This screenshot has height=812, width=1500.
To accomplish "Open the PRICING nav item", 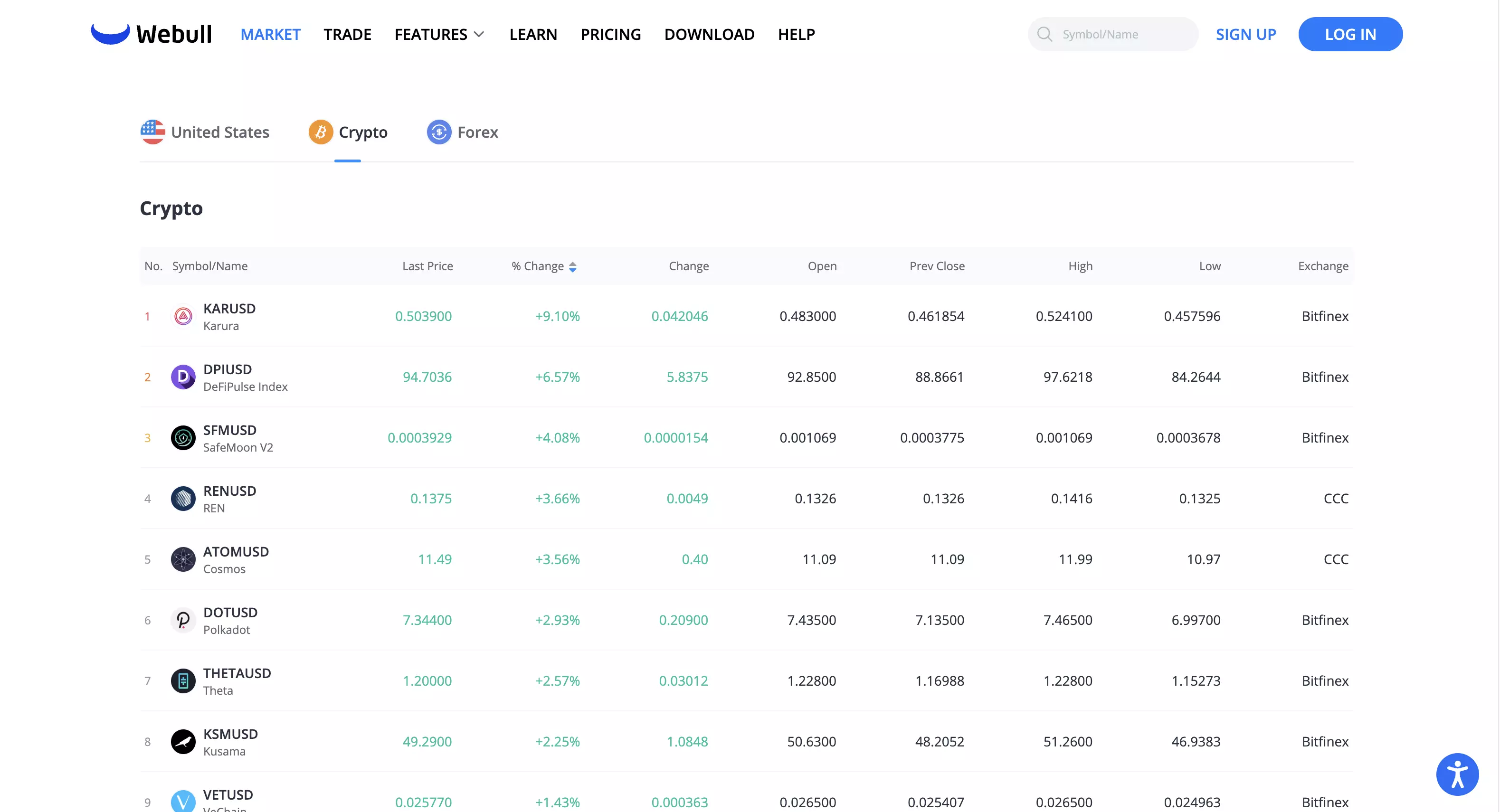I will (611, 34).
